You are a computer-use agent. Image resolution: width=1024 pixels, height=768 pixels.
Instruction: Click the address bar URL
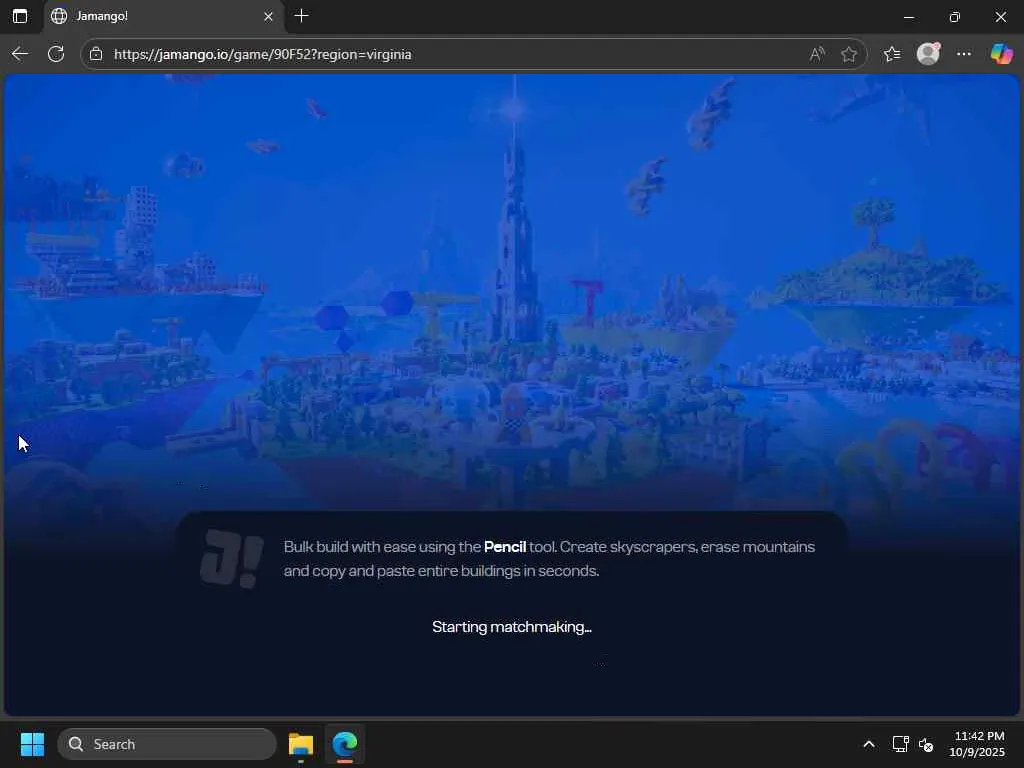coord(263,54)
